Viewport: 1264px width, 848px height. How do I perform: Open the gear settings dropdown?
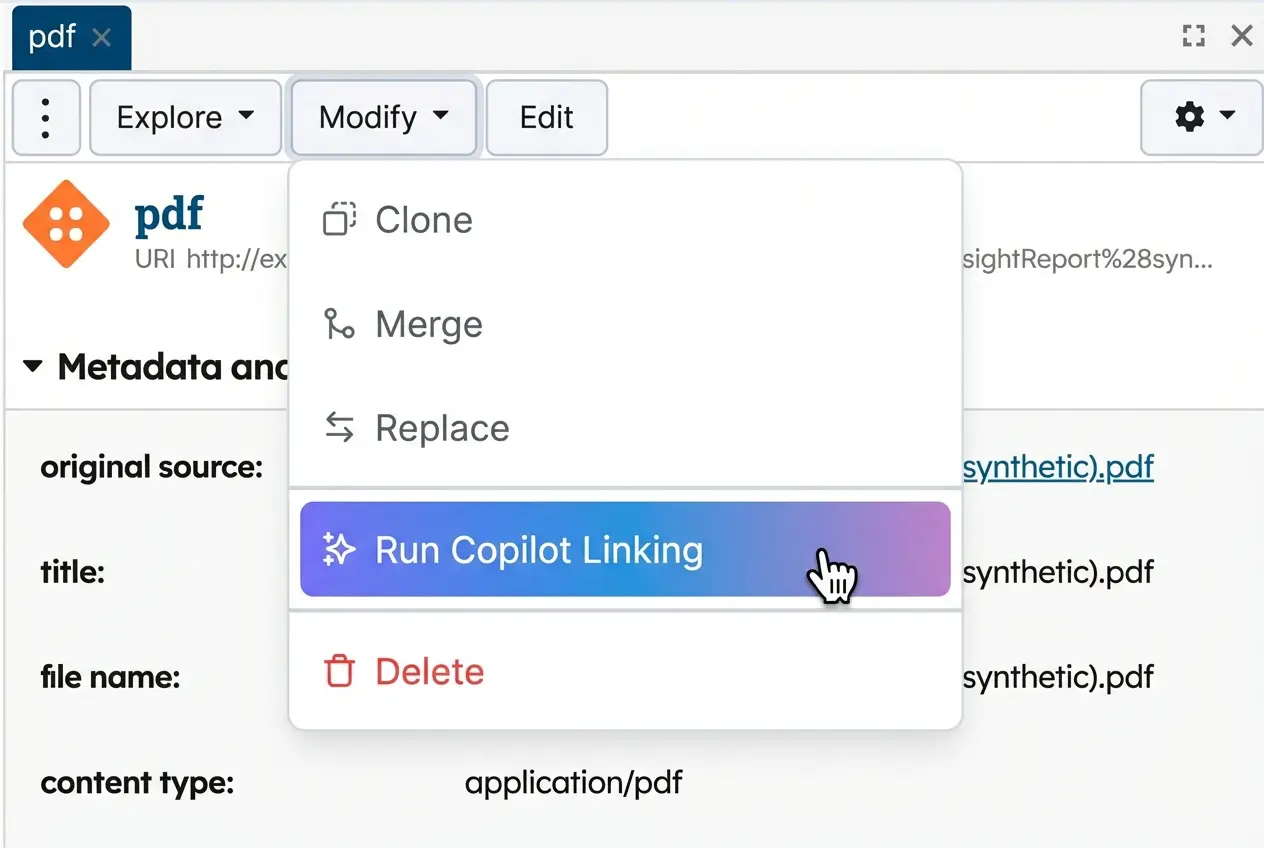point(1202,118)
